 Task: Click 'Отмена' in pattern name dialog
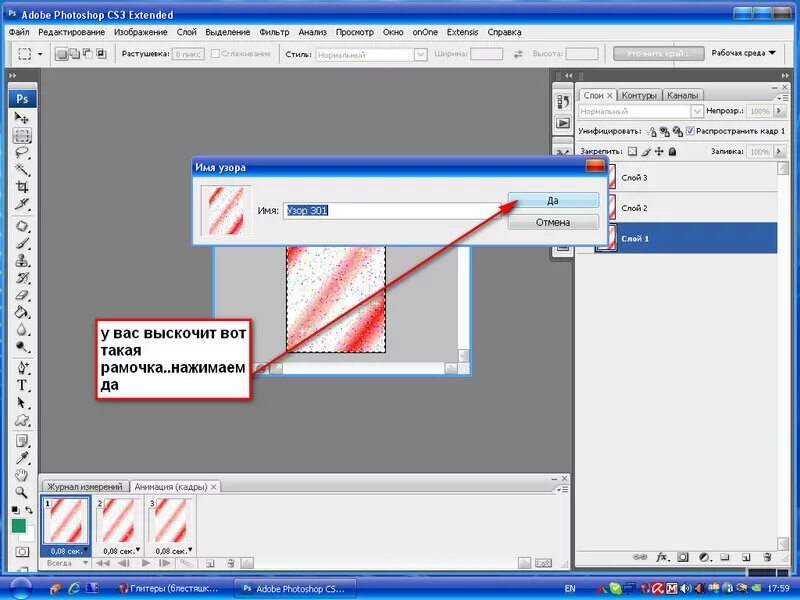[553, 222]
